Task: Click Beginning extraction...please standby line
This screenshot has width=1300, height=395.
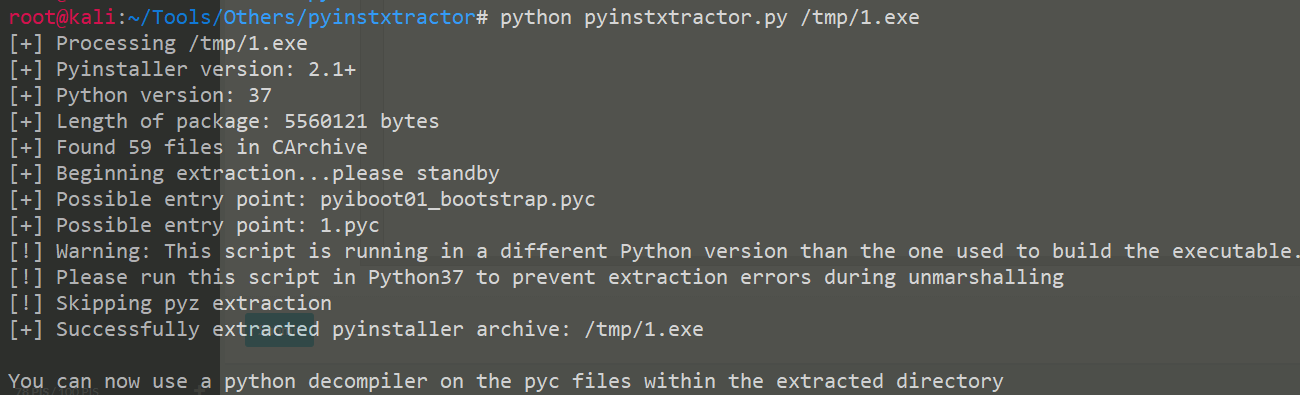Action: click(254, 173)
